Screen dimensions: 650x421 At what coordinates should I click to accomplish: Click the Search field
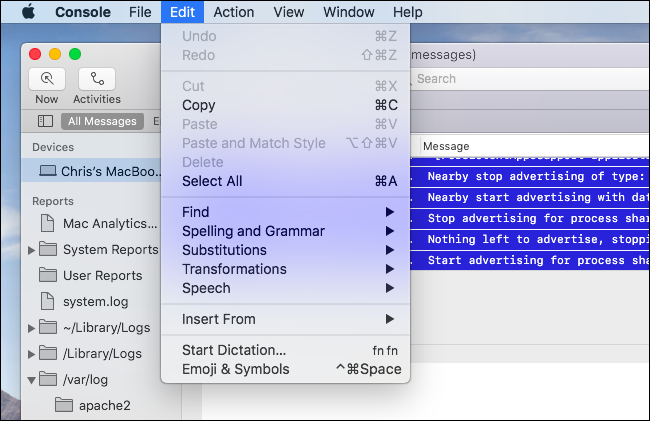(520, 79)
